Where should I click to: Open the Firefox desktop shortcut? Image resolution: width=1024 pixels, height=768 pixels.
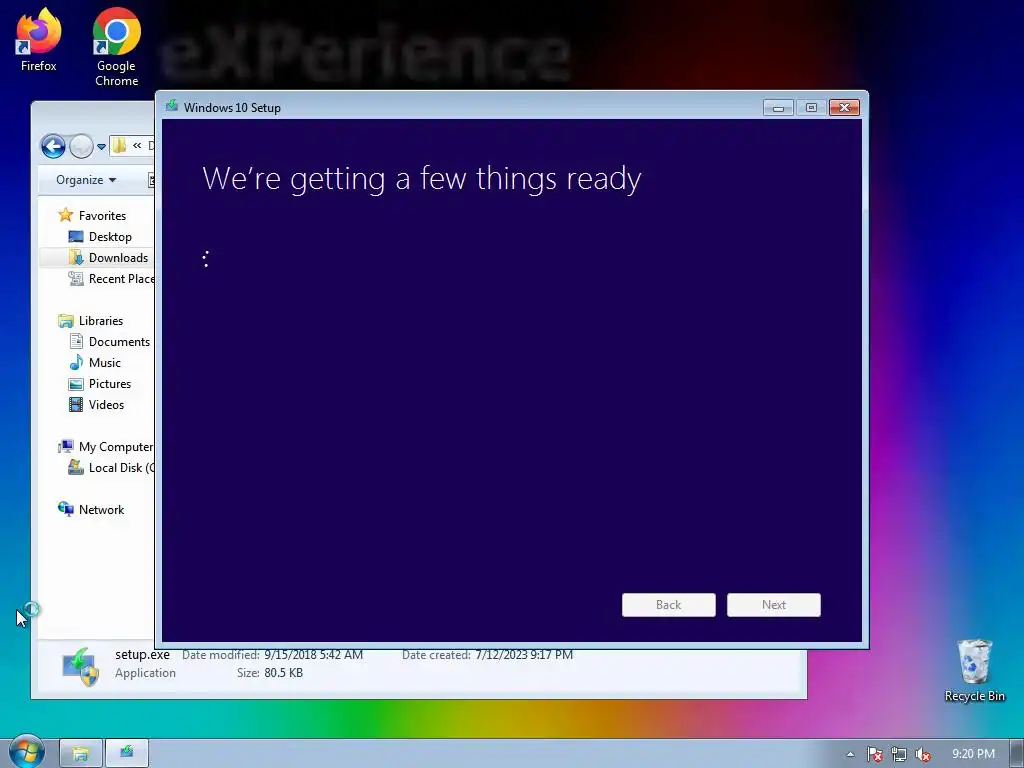(39, 39)
